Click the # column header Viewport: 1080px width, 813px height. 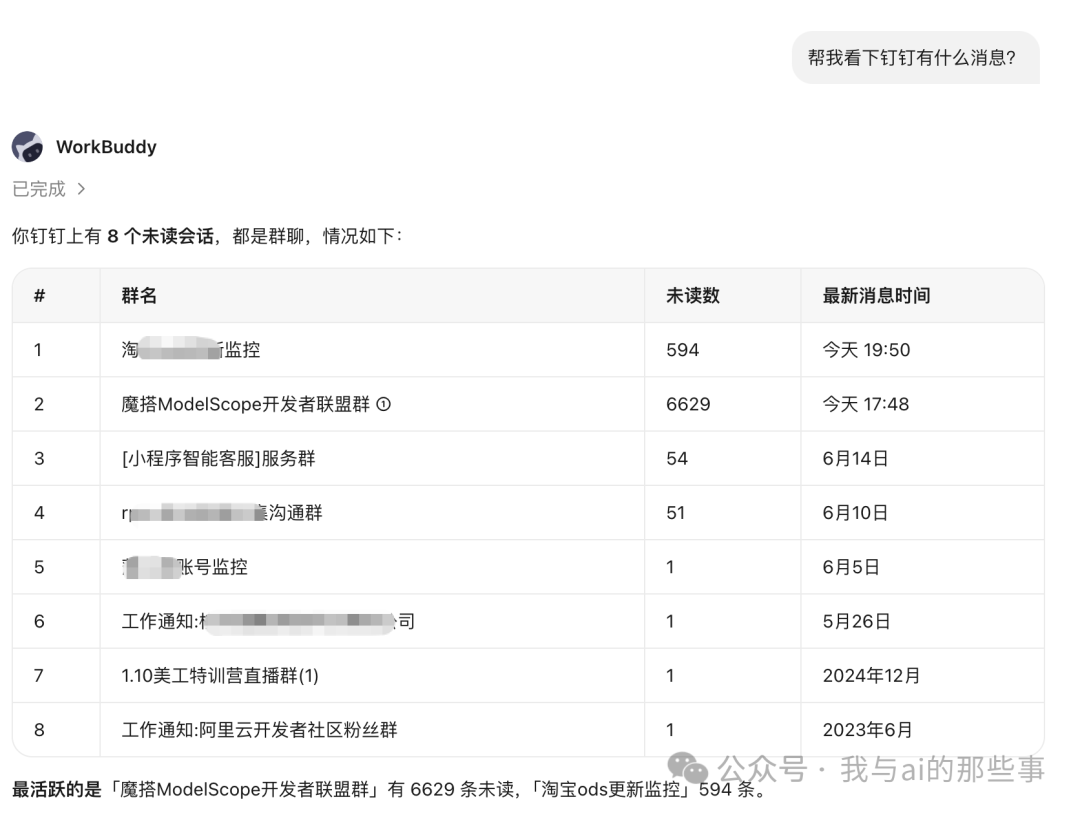pyautogui.click(x=39, y=296)
